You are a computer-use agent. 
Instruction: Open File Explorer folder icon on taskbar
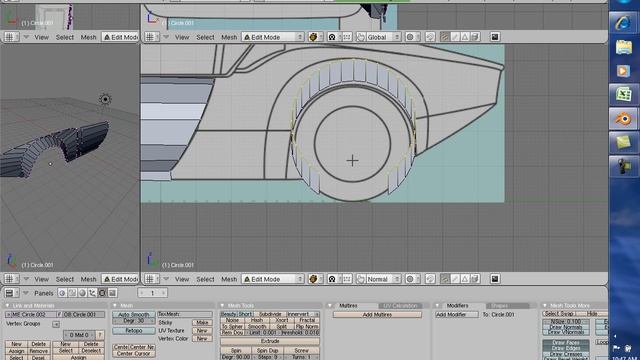(x=623, y=47)
